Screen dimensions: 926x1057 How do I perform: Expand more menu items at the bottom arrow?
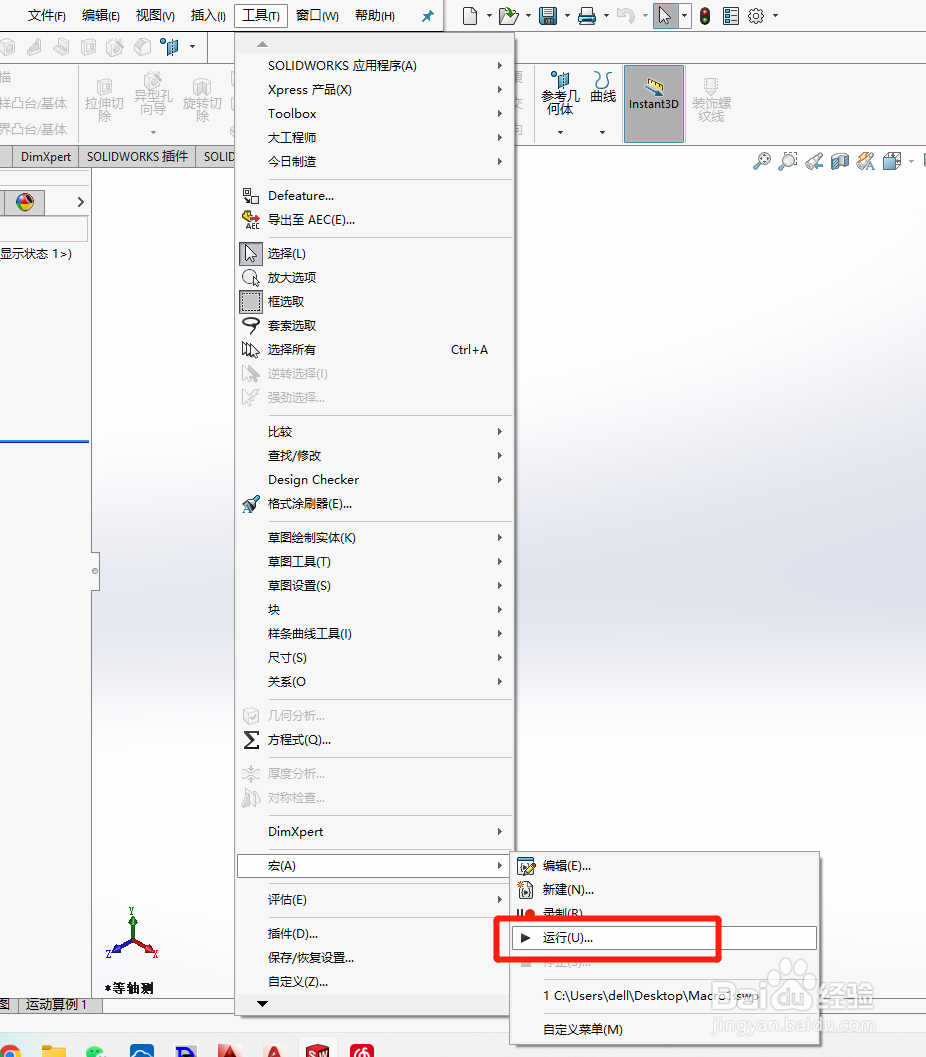click(x=263, y=1004)
